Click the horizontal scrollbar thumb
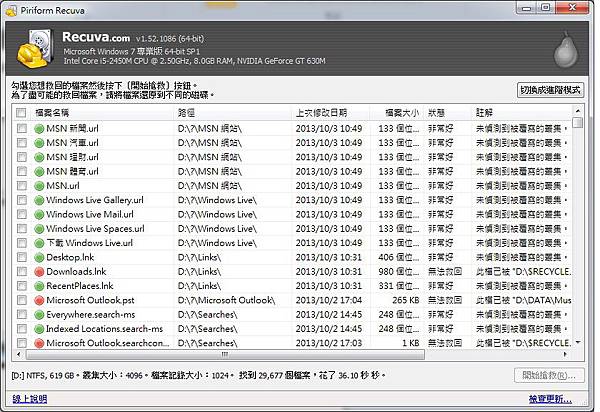The height and width of the screenshot is (412, 600). pos(225,355)
